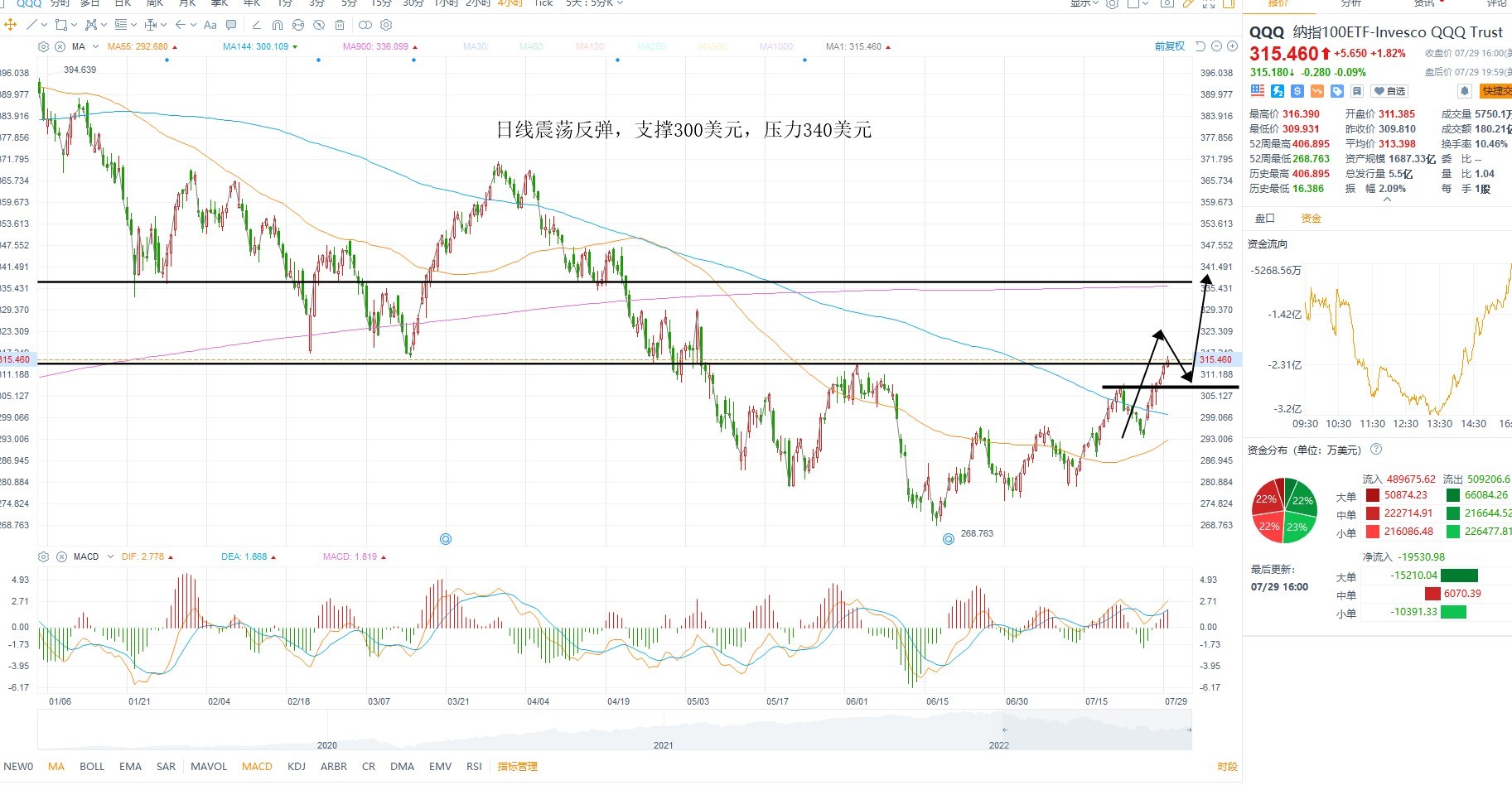Remove the MACD indicator panel

tap(60, 556)
